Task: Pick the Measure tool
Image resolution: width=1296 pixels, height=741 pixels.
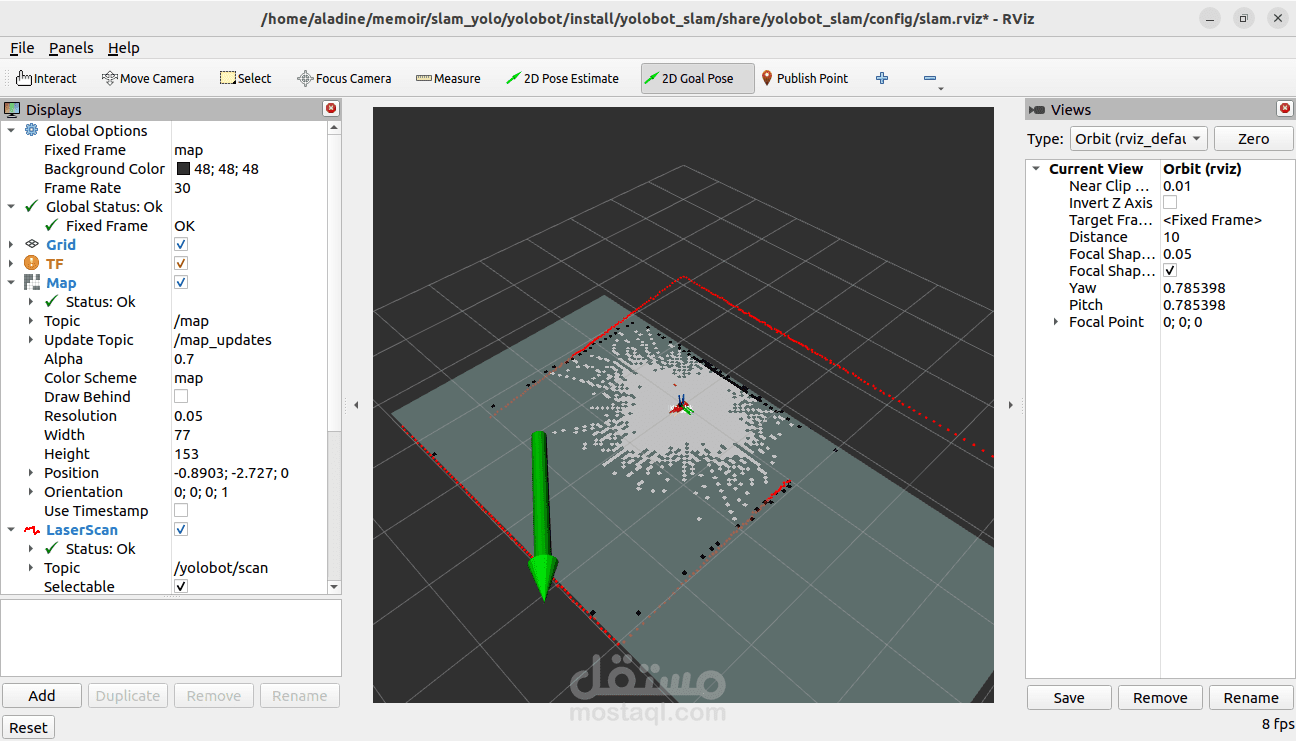Action: pos(448,78)
